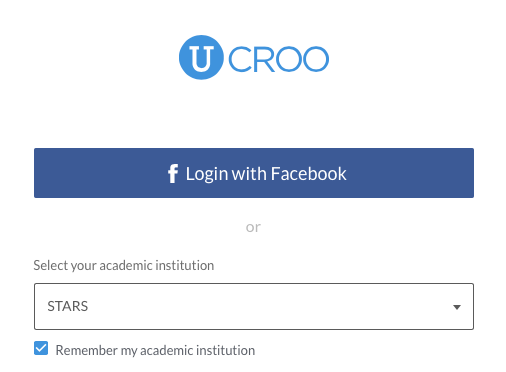The width and height of the screenshot is (506, 372).
Task: Sign in using the Facebook login text
Action: [x=266, y=174]
